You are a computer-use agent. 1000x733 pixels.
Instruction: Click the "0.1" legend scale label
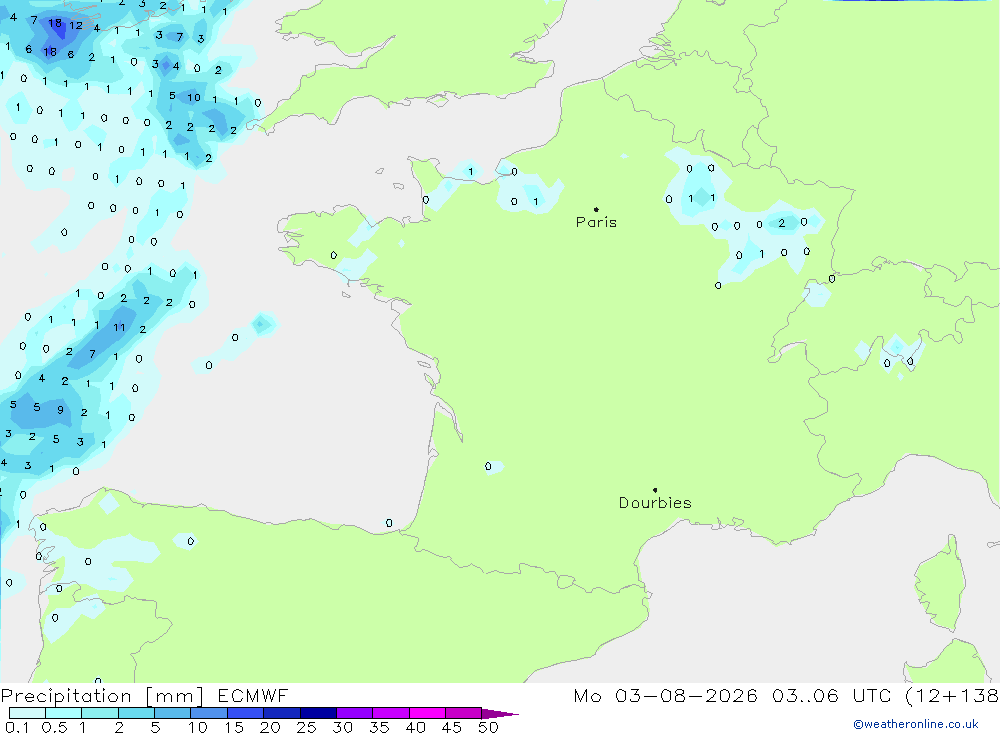pos(17,727)
